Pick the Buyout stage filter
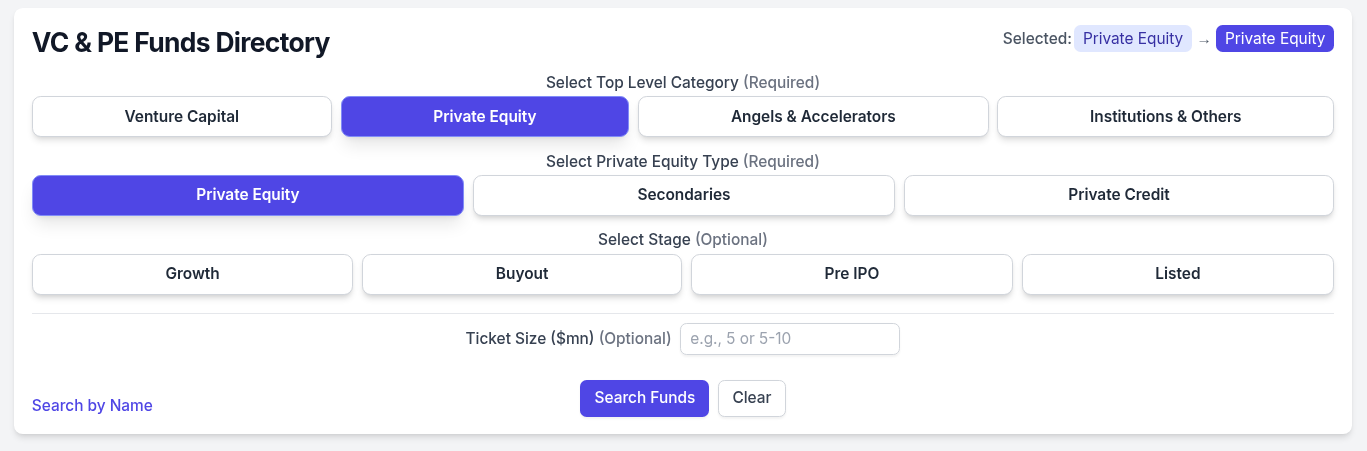The height and width of the screenshot is (451, 1367). coord(521,274)
